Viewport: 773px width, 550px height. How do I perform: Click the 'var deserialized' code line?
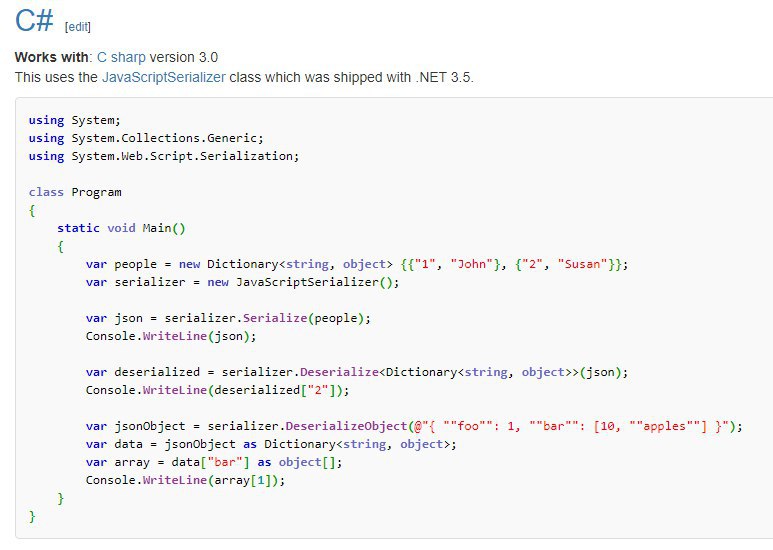coord(357,372)
